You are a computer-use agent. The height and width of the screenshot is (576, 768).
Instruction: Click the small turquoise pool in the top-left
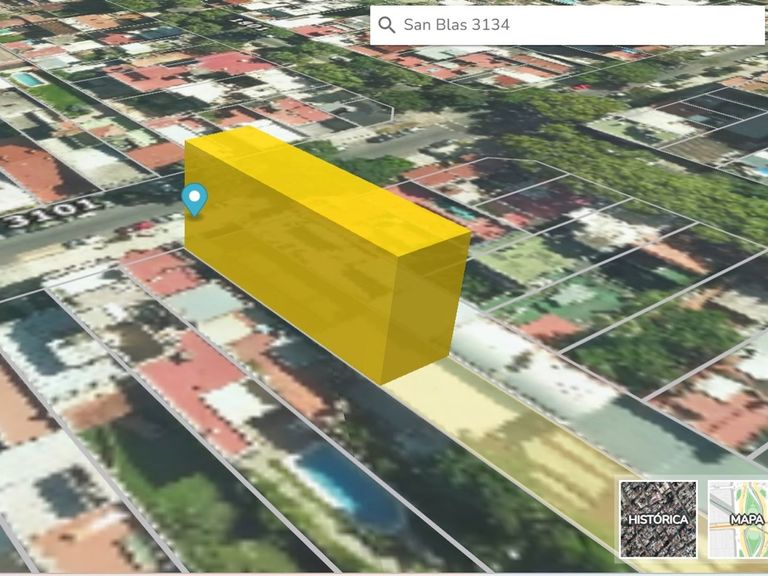pos(27,78)
